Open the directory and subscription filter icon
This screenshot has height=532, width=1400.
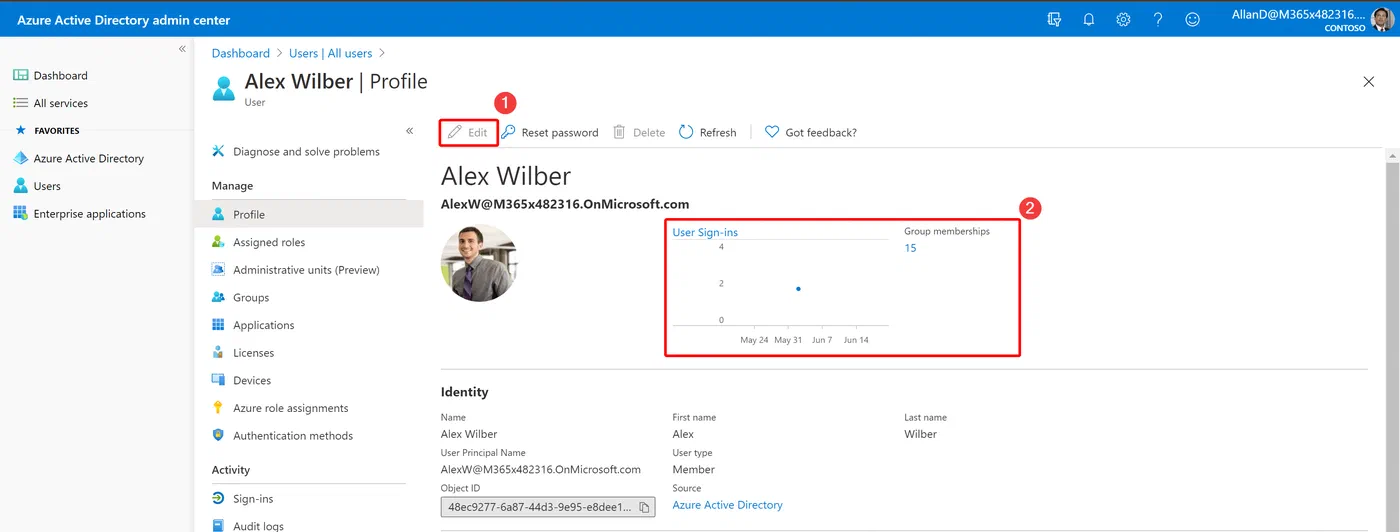(1054, 19)
